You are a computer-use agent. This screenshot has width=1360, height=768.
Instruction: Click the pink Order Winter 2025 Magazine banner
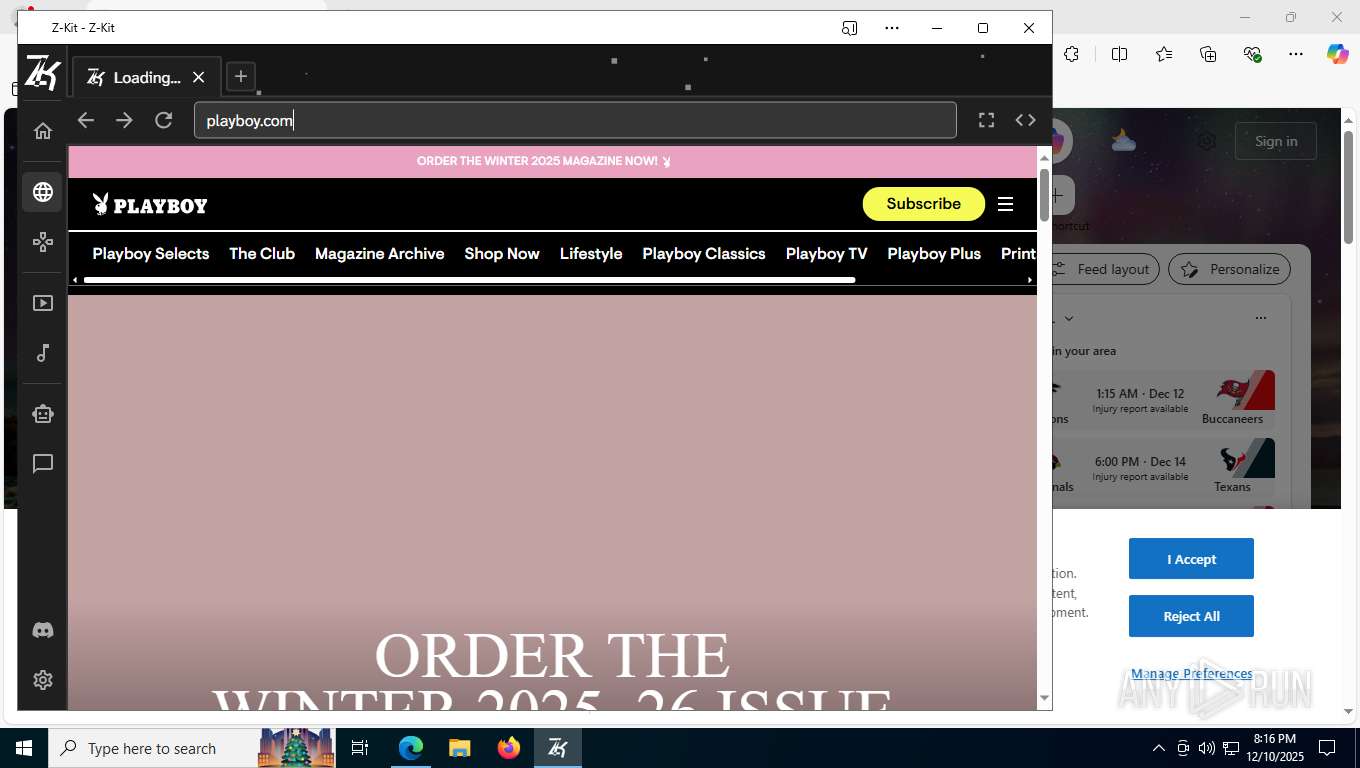point(552,161)
